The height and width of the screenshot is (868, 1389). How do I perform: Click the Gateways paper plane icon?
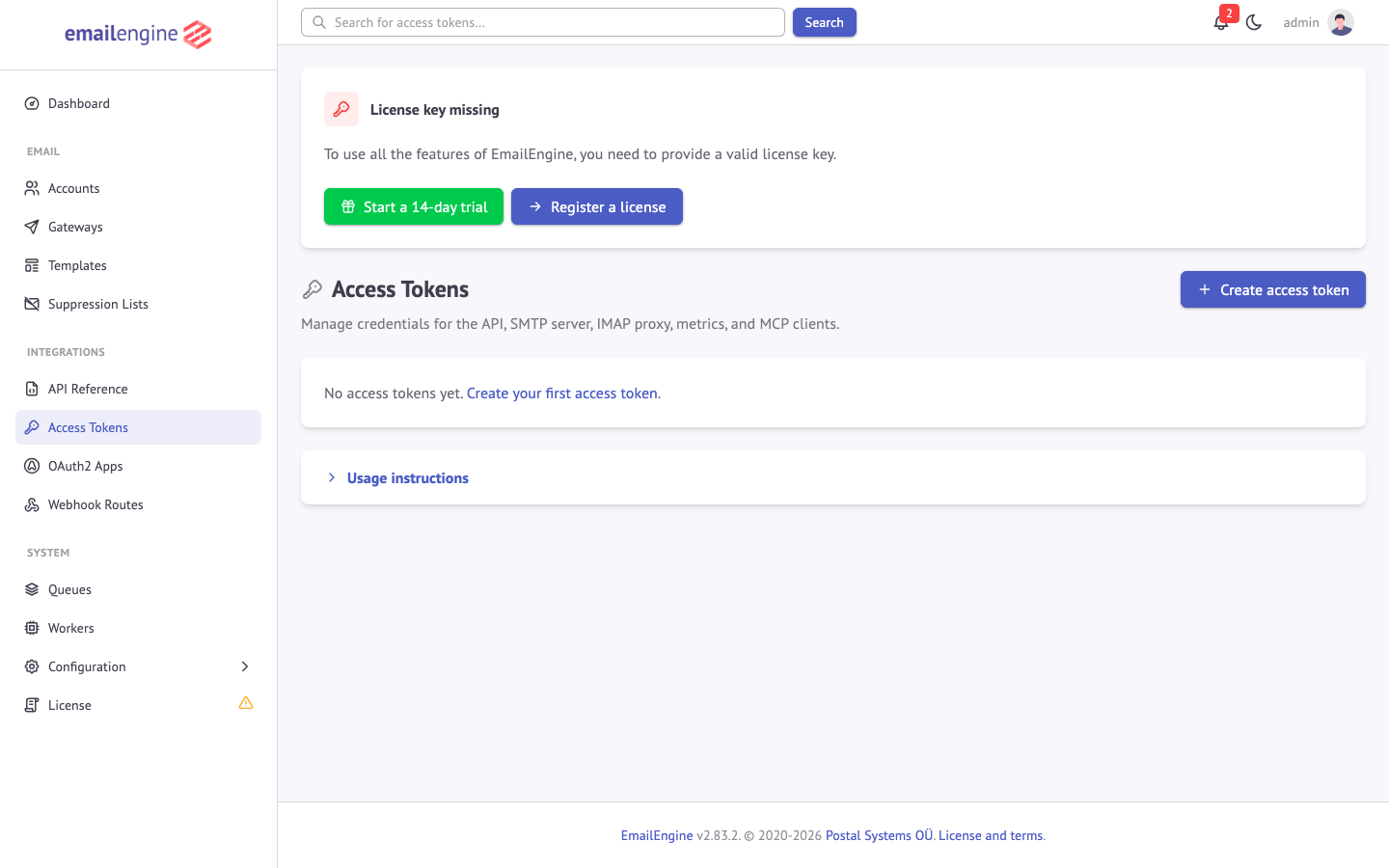(32, 227)
